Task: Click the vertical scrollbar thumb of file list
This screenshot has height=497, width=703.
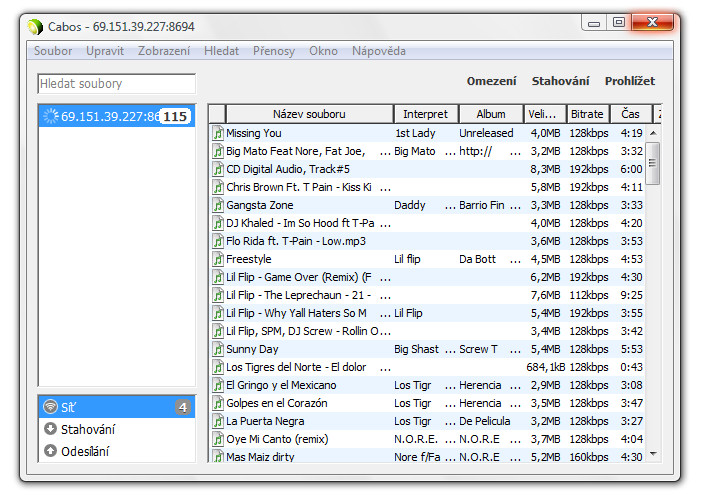Action: pos(653,163)
